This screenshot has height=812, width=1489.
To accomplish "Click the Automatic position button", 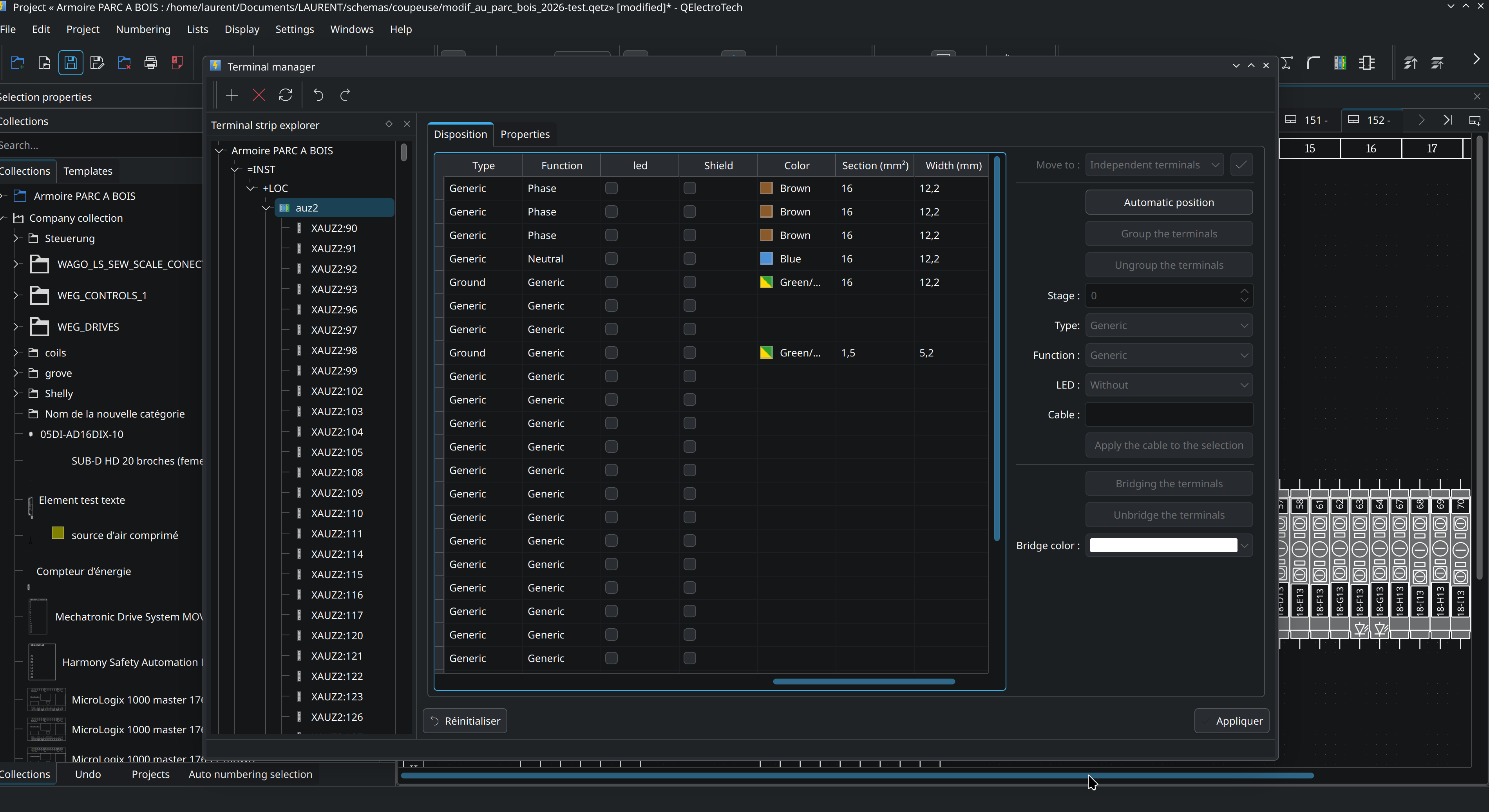I will tap(1169, 202).
